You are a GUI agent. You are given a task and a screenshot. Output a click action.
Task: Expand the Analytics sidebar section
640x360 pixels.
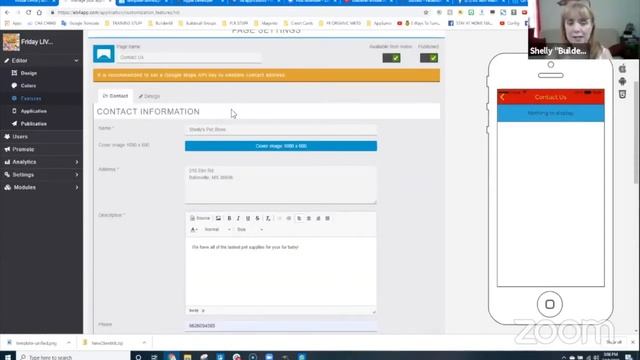tap(76, 162)
